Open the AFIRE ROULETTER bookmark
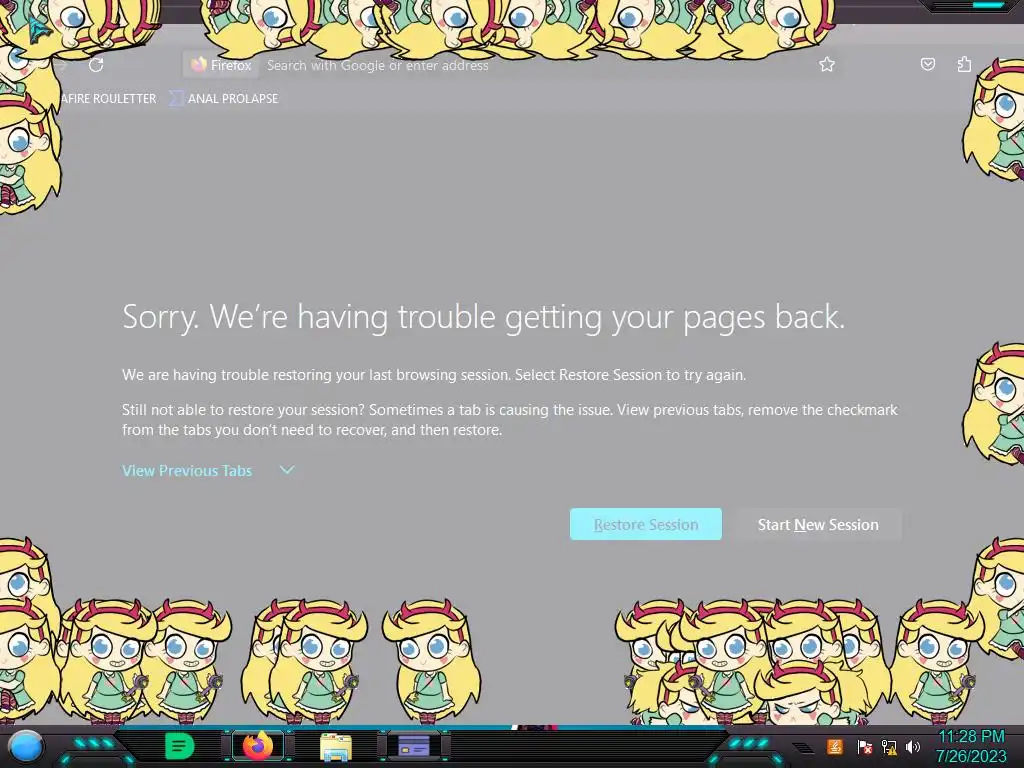 [108, 99]
